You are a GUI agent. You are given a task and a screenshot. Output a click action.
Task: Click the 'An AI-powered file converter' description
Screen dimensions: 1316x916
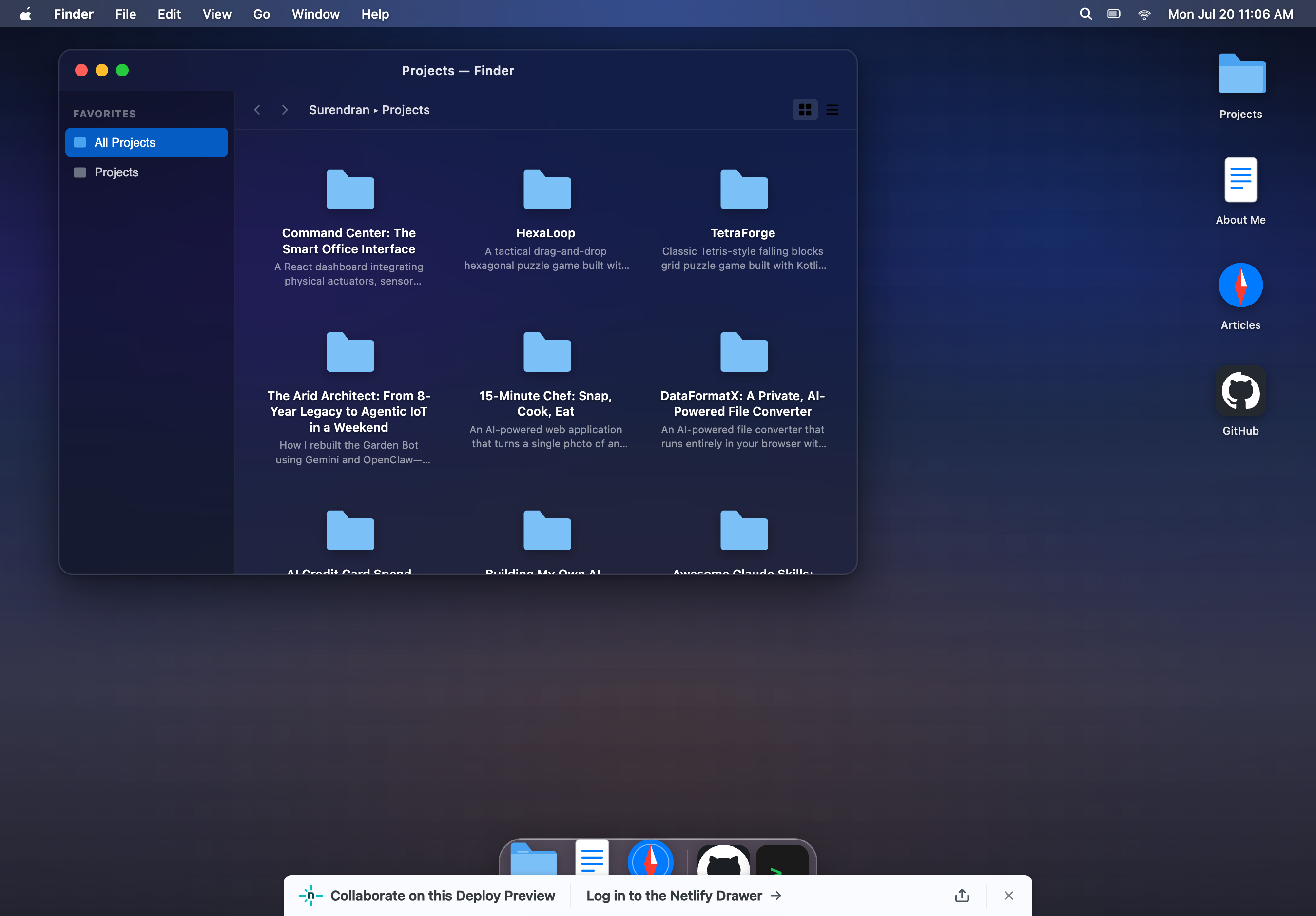pyautogui.click(x=743, y=437)
